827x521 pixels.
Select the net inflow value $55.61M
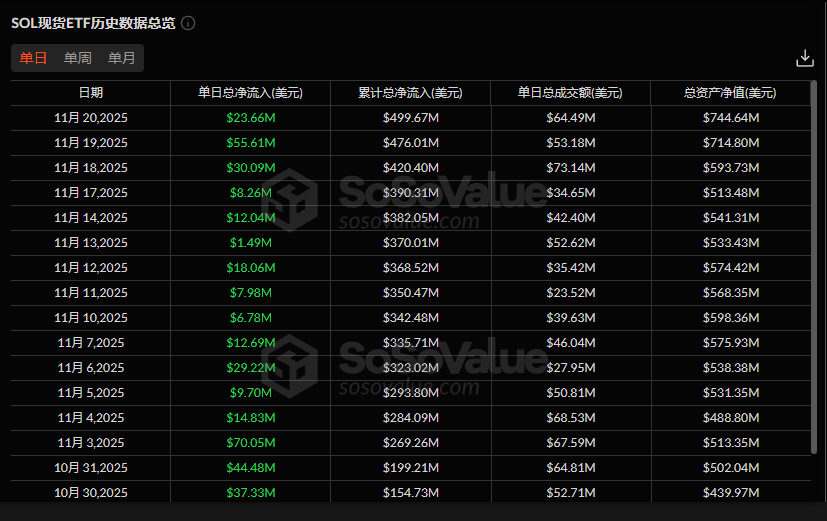[251, 143]
